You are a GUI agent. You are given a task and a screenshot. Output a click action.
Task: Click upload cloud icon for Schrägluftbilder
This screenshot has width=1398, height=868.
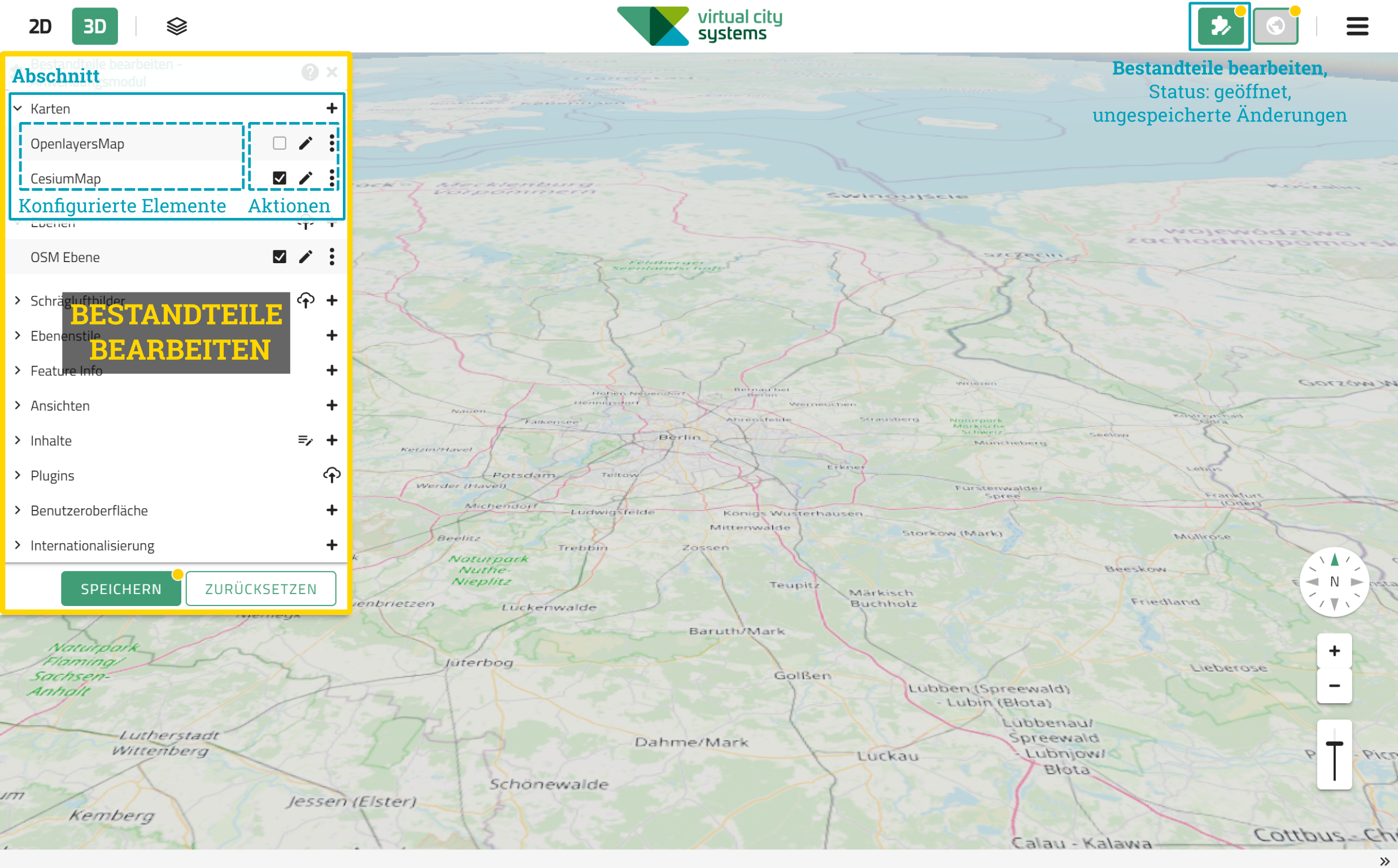306,300
